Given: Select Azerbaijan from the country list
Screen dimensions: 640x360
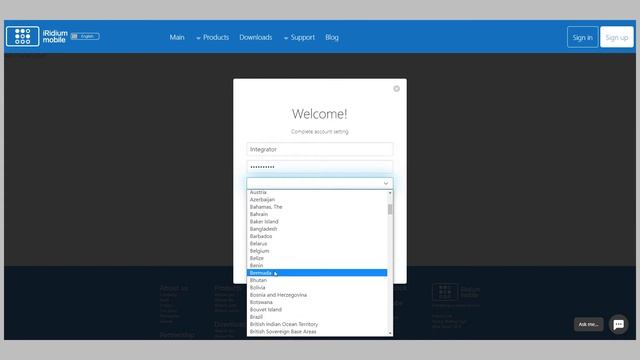Looking at the screenshot, I should (317, 199).
